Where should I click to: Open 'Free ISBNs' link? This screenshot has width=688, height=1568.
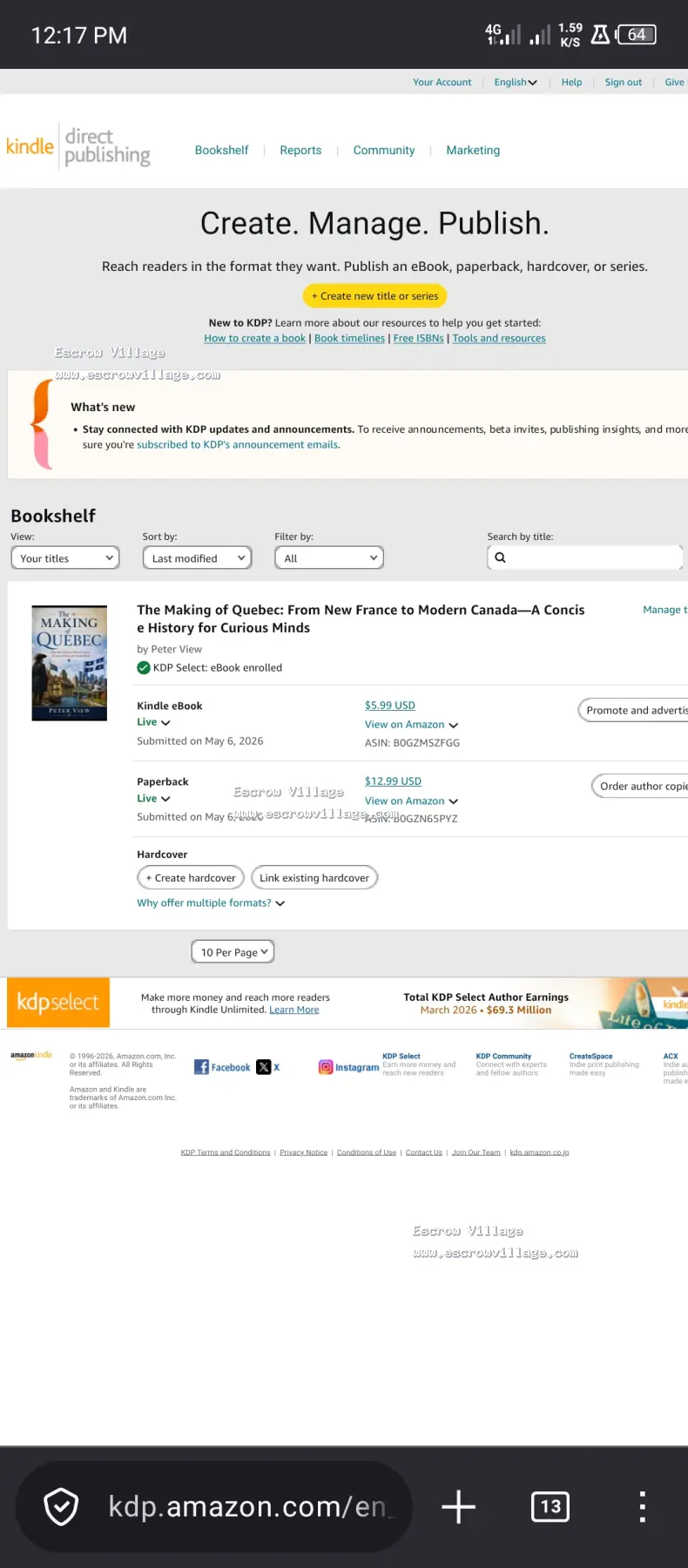point(418,338)
